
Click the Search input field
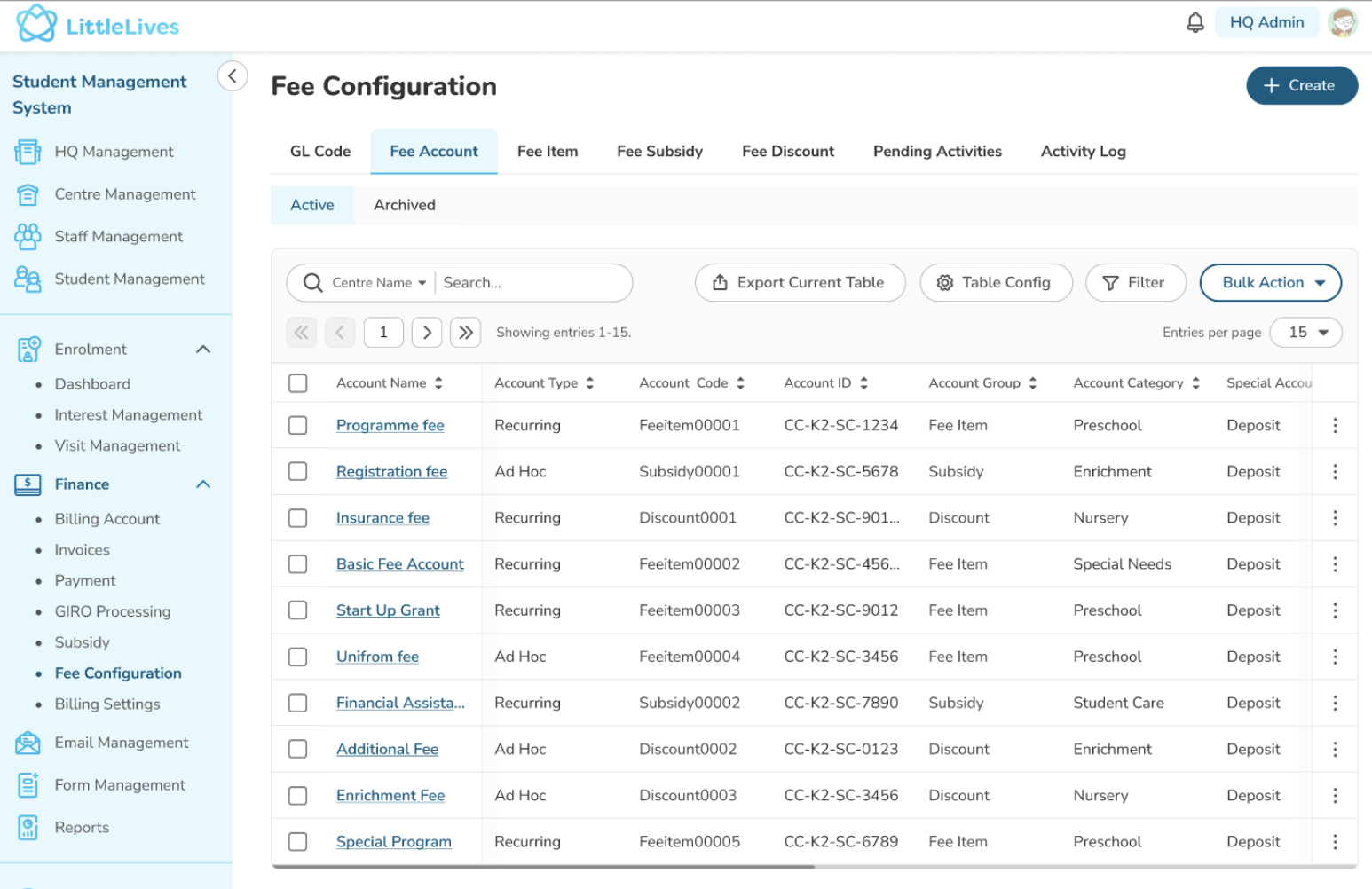532,283
